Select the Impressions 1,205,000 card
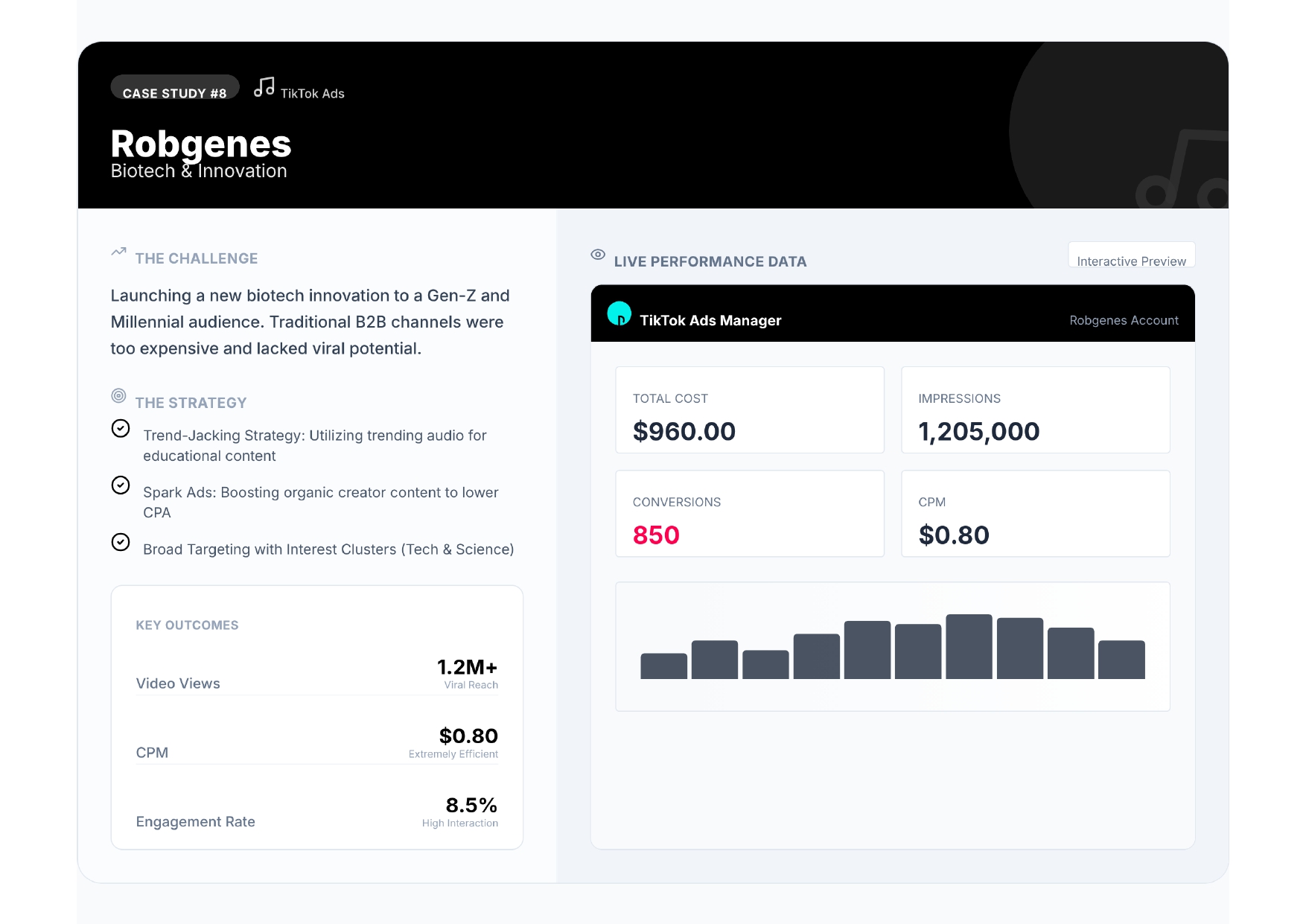The image size is (1306, 924). point(1036,410)
